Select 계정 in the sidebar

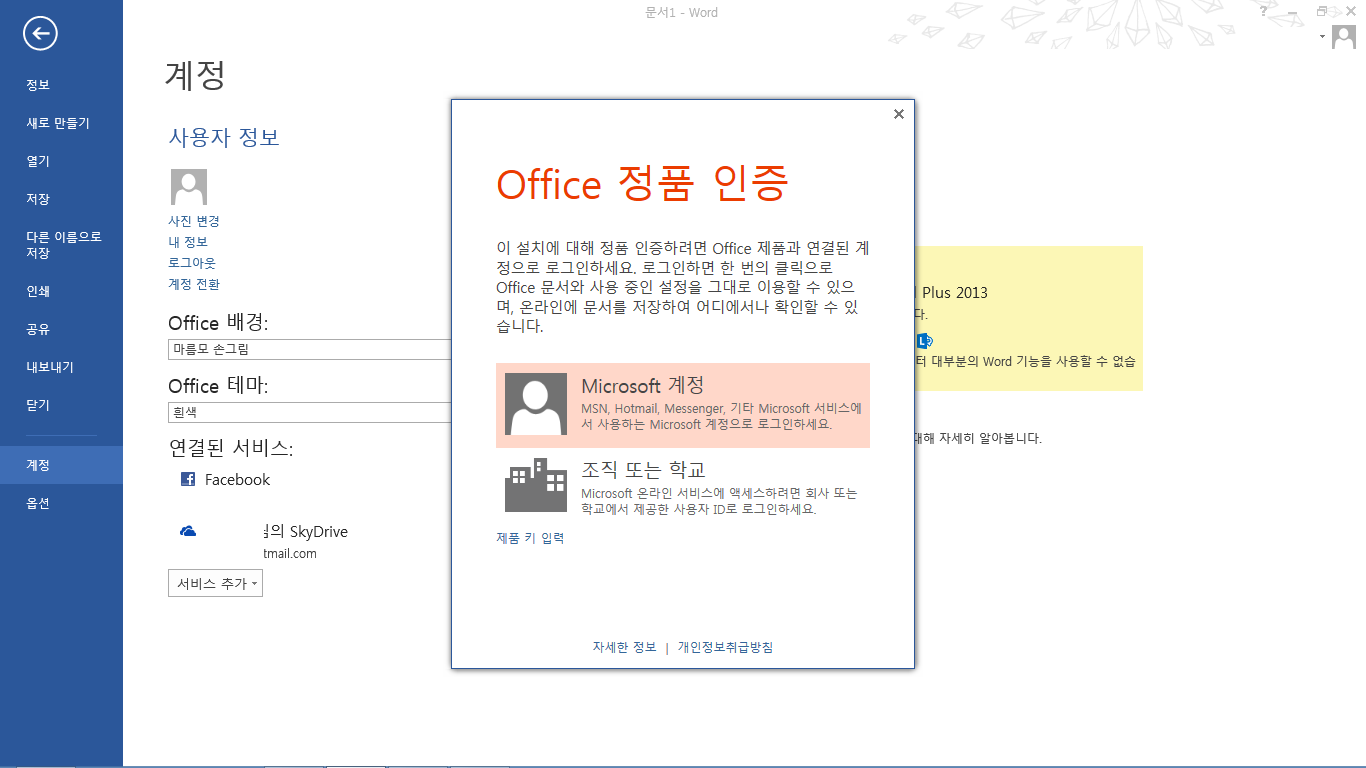tap(61, 465)
